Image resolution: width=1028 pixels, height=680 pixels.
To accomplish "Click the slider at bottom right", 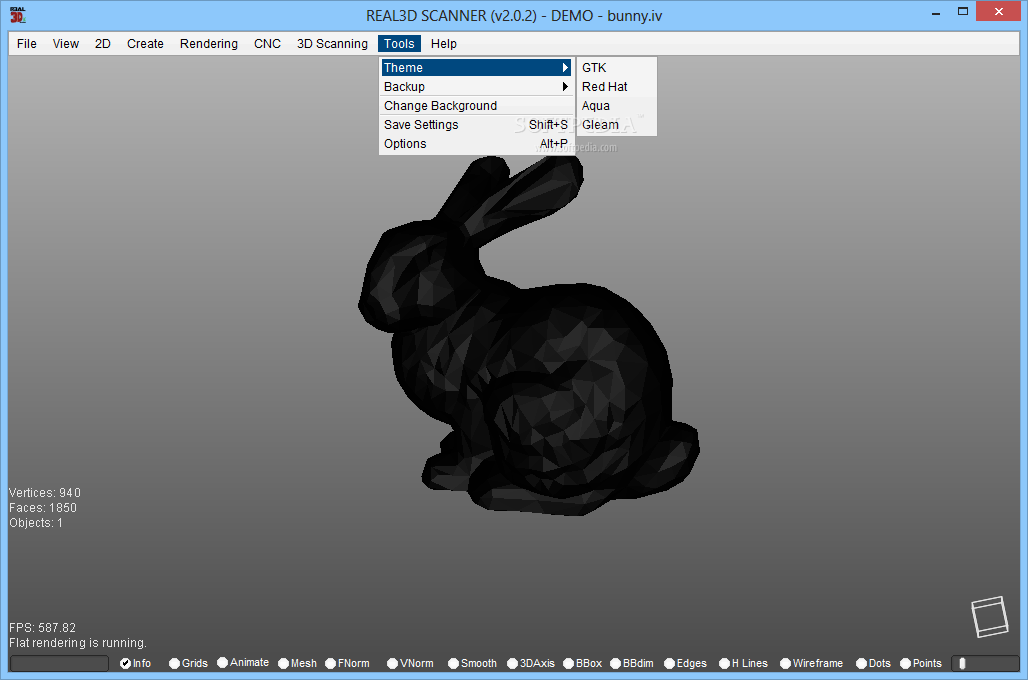I will [x=985, y=664].
